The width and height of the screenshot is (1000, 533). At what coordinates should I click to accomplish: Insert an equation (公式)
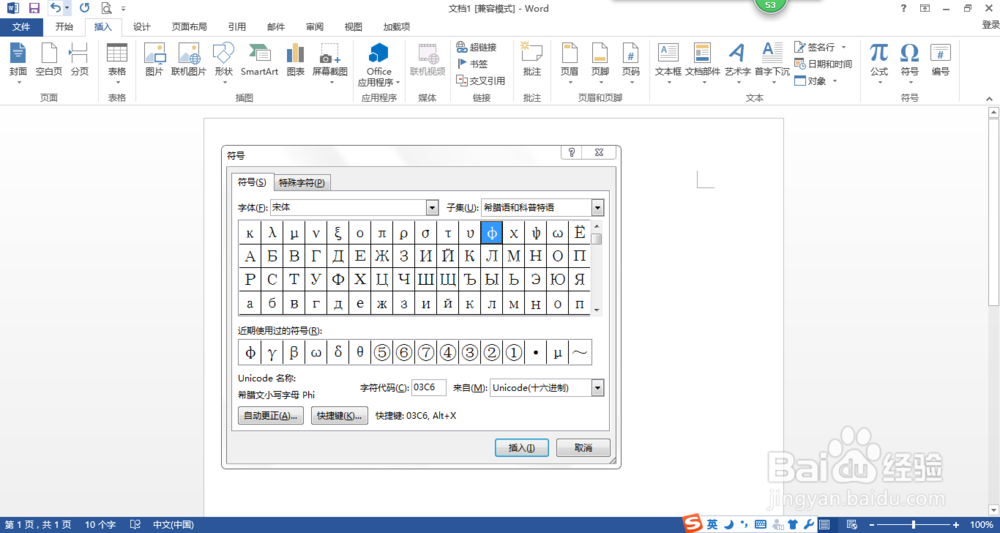click(879, 62)
